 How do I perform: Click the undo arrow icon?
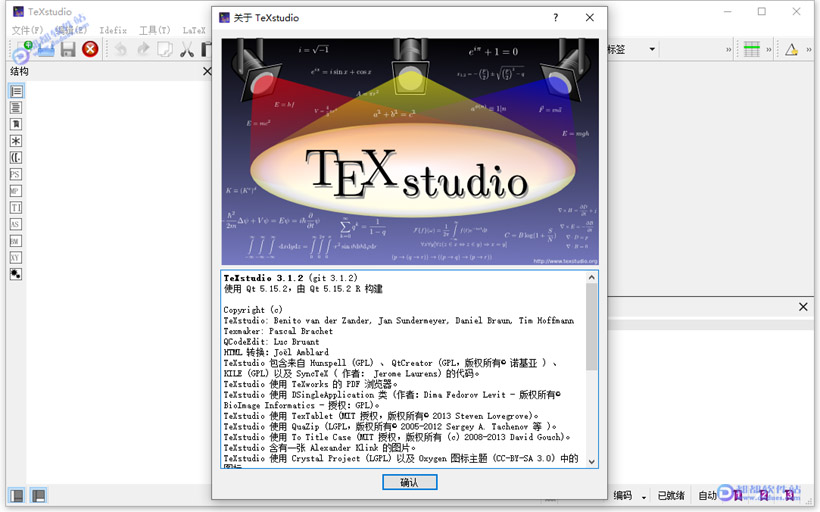pos(121,50)
